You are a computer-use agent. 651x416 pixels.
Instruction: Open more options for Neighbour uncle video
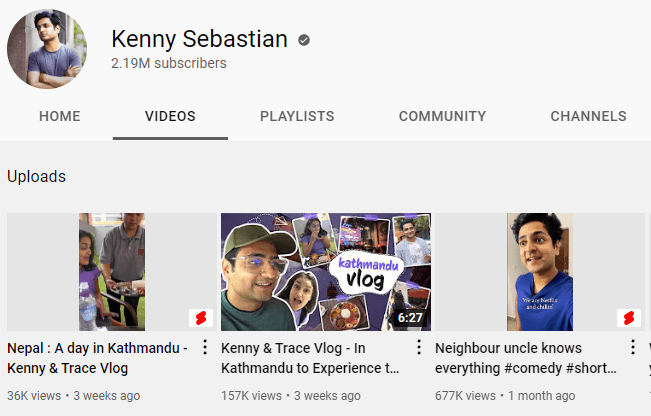point(633,347)
